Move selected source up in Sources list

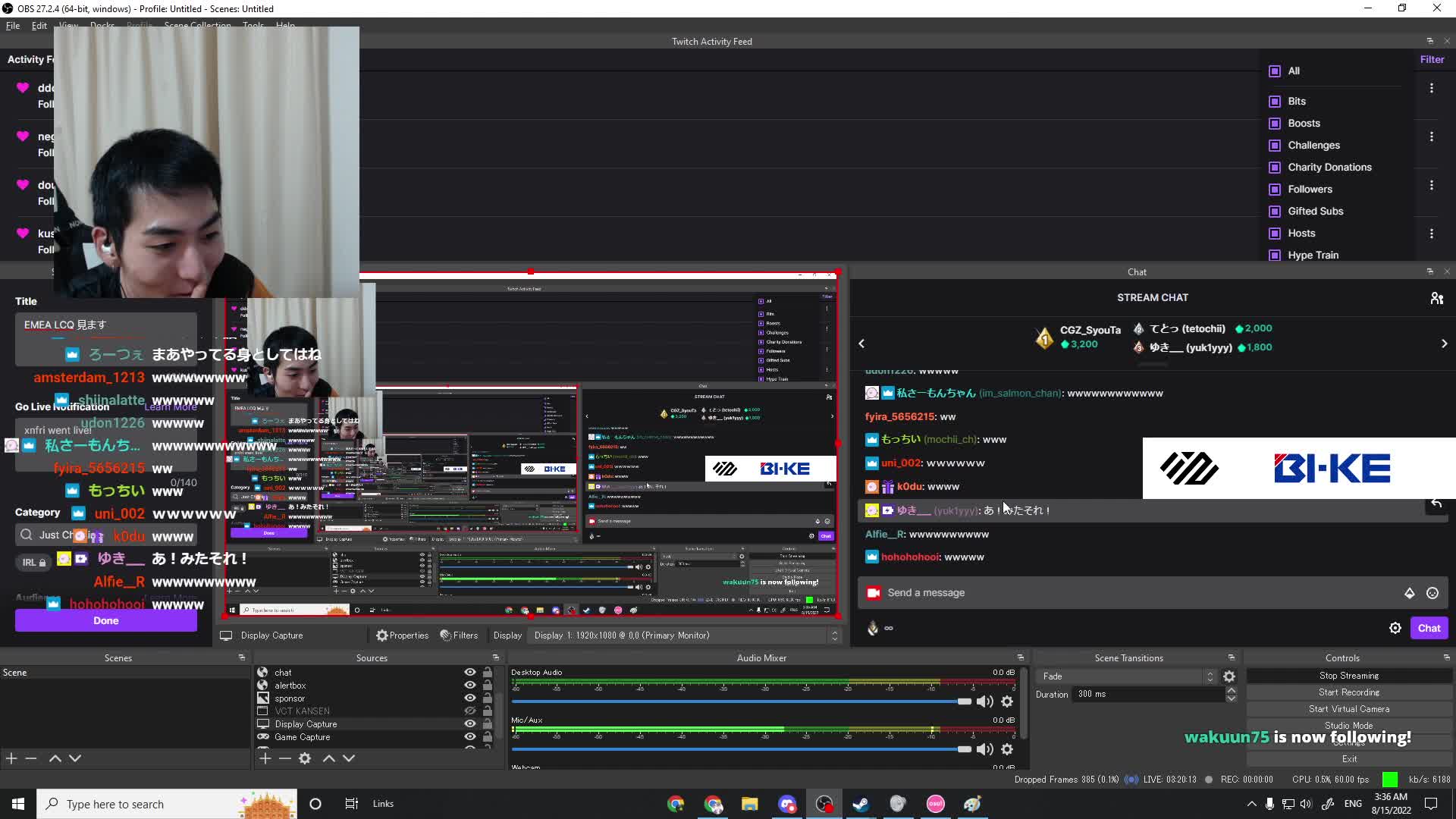coord(329,758)
